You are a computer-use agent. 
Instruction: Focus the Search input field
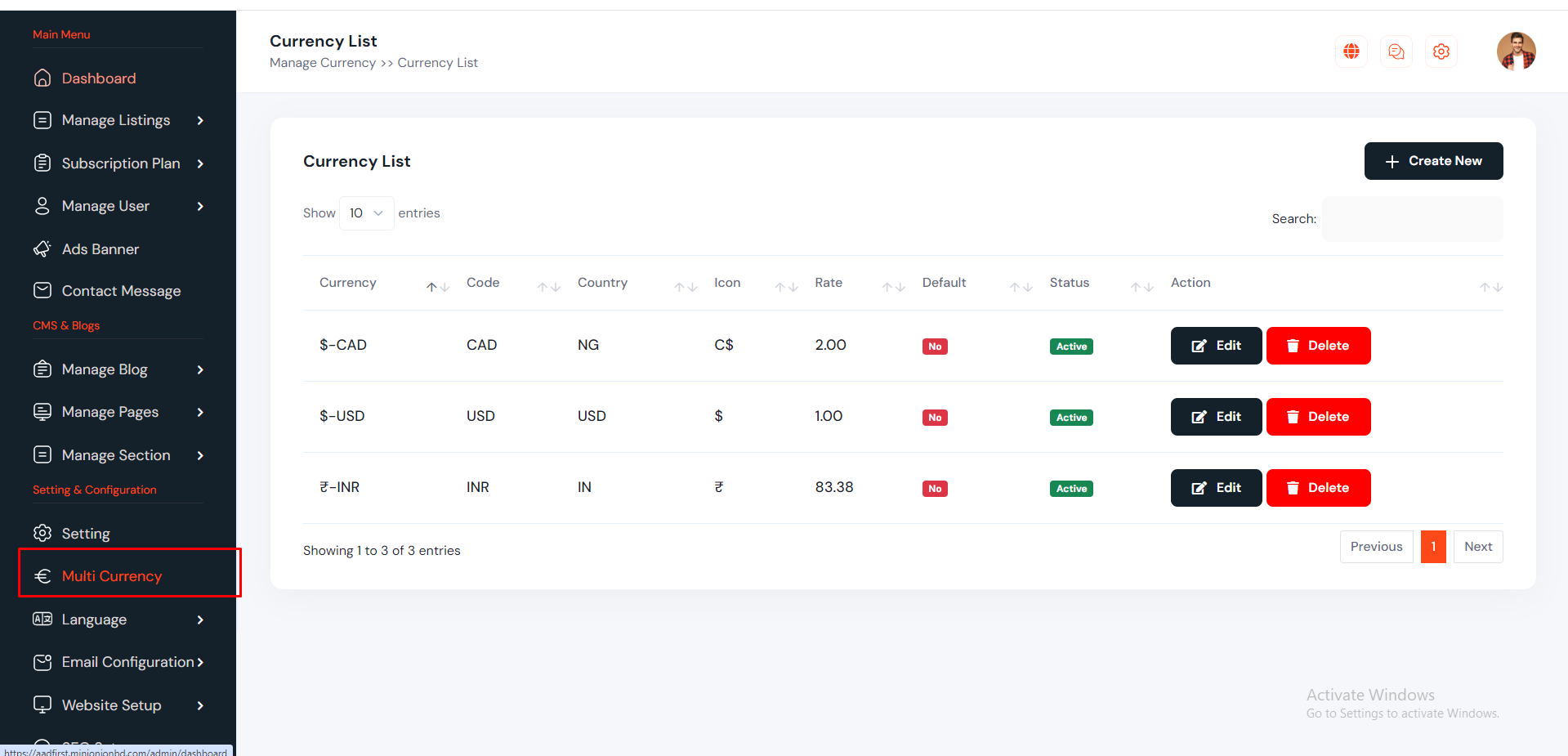pyautogui.click(x=1412, y=219)
